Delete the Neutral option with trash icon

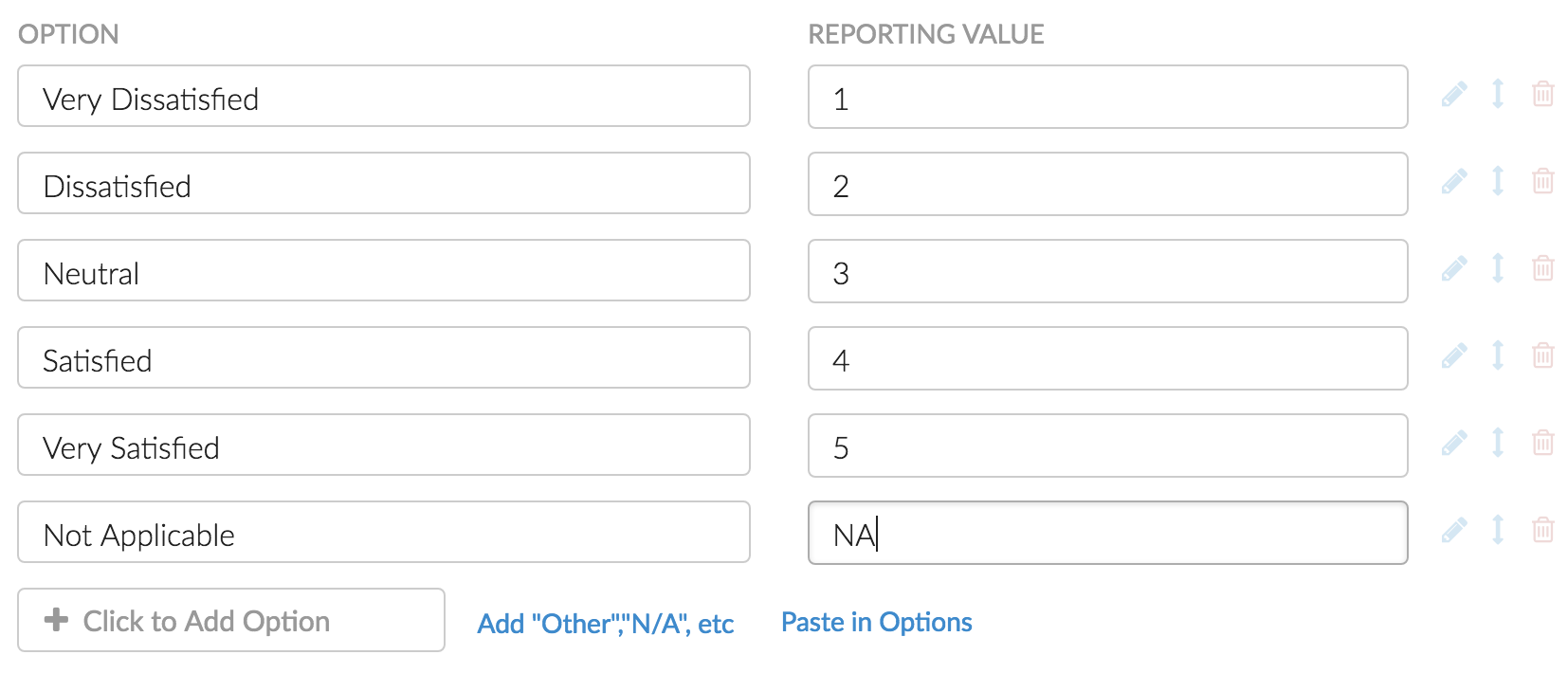[1542, 268]
